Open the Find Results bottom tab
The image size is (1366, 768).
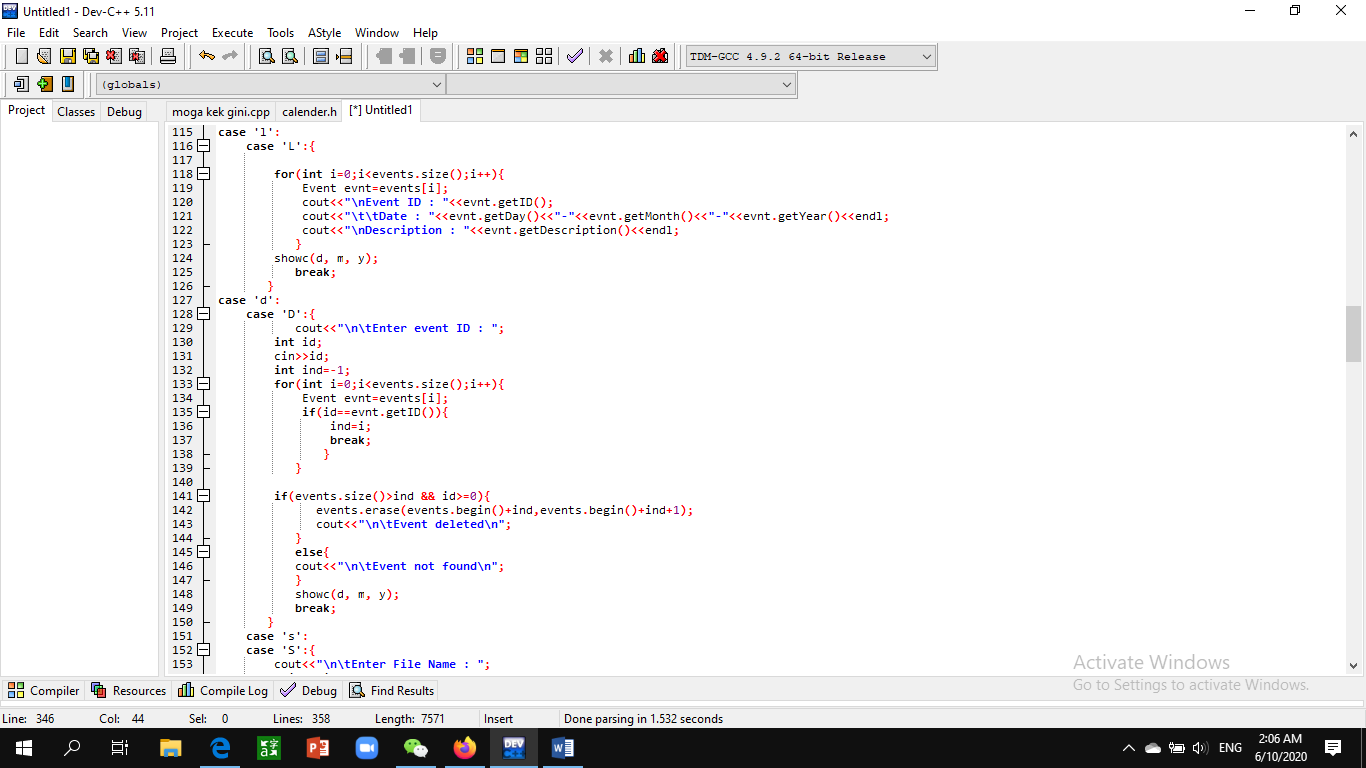tap(391, 690)
